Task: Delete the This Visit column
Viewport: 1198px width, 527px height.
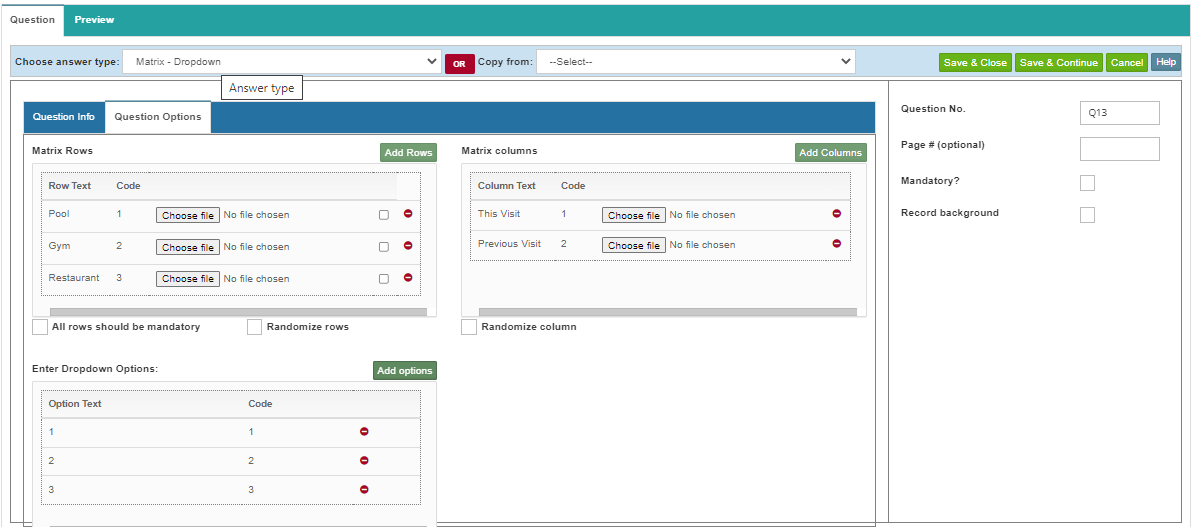Action: click(837, 214)
